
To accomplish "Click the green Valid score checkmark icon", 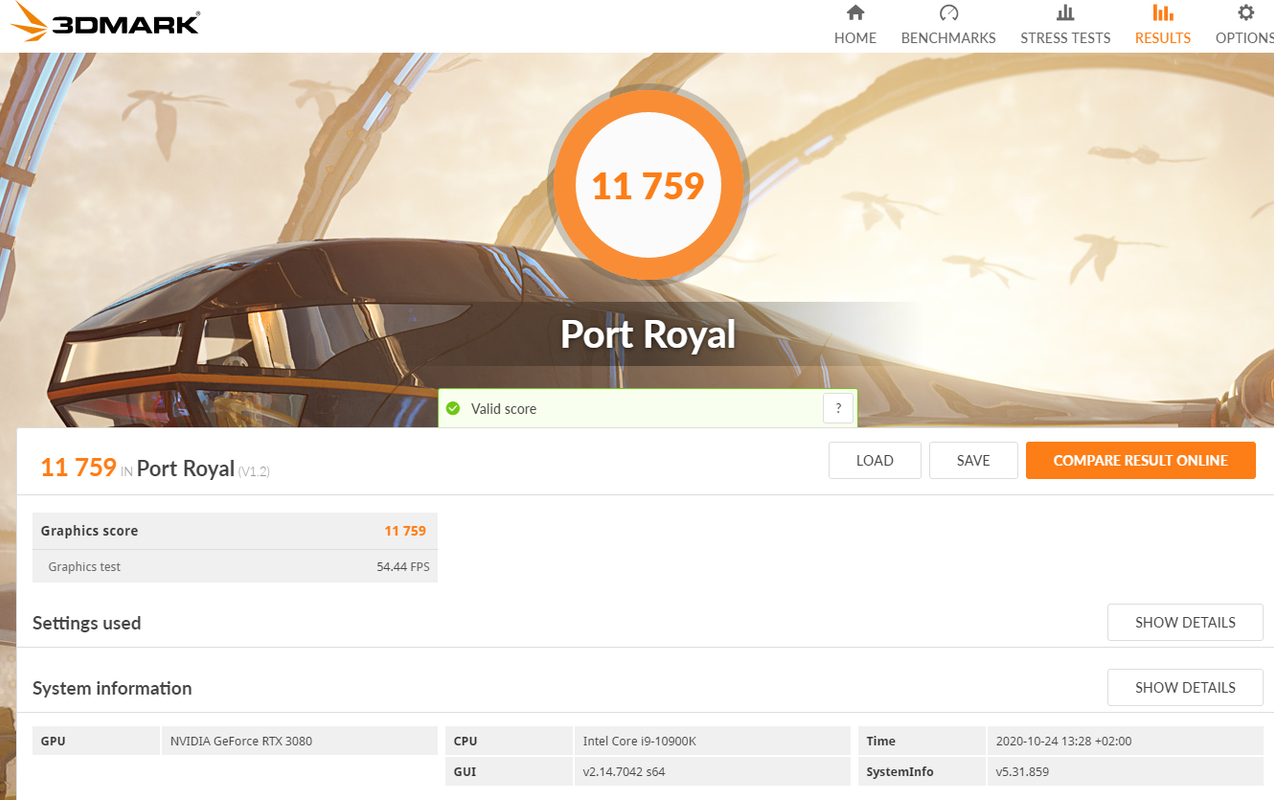I will pos(453,408).
